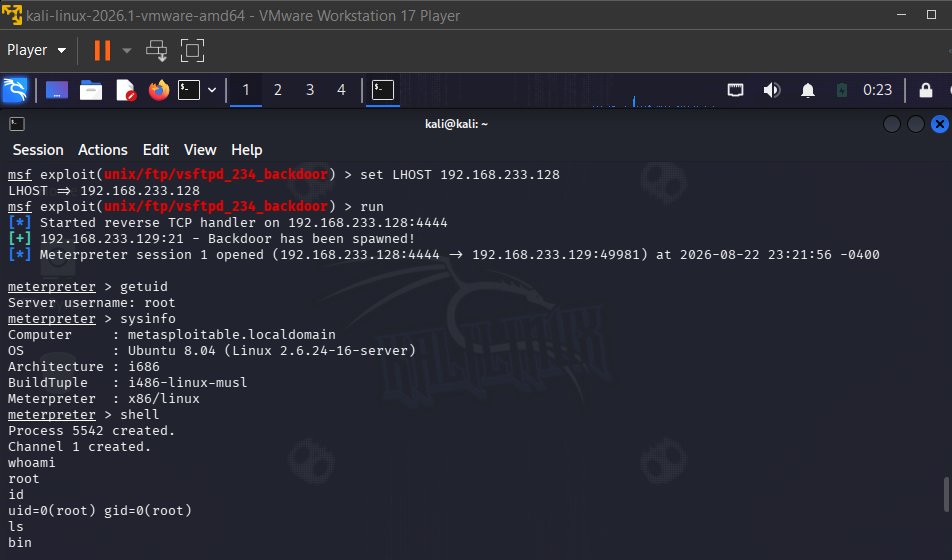Click 'Backdoor has been spawned!' text
952x560 pixels.
tap(311, 238)
